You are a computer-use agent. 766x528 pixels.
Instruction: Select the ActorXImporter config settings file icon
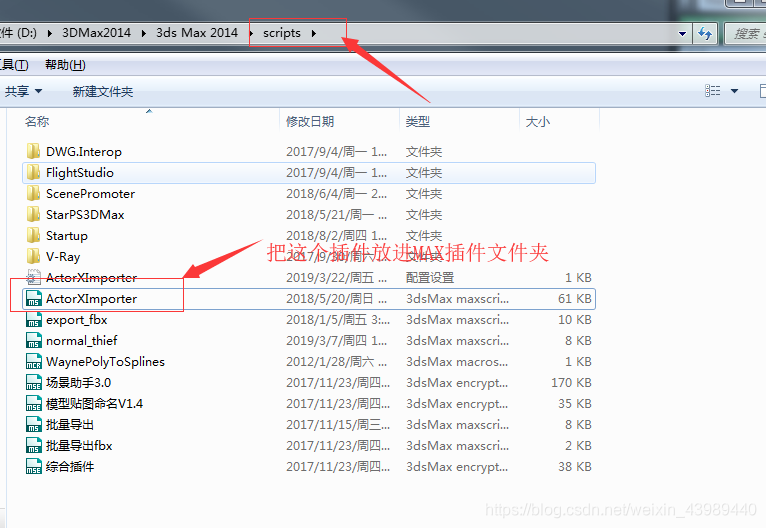click(33, 277)
